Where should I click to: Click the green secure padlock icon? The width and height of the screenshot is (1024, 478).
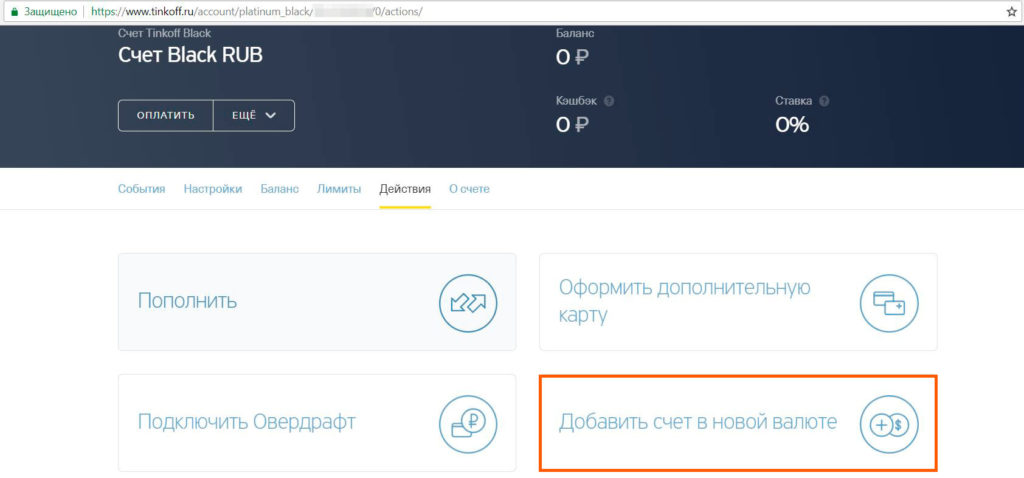coord(14,12)
